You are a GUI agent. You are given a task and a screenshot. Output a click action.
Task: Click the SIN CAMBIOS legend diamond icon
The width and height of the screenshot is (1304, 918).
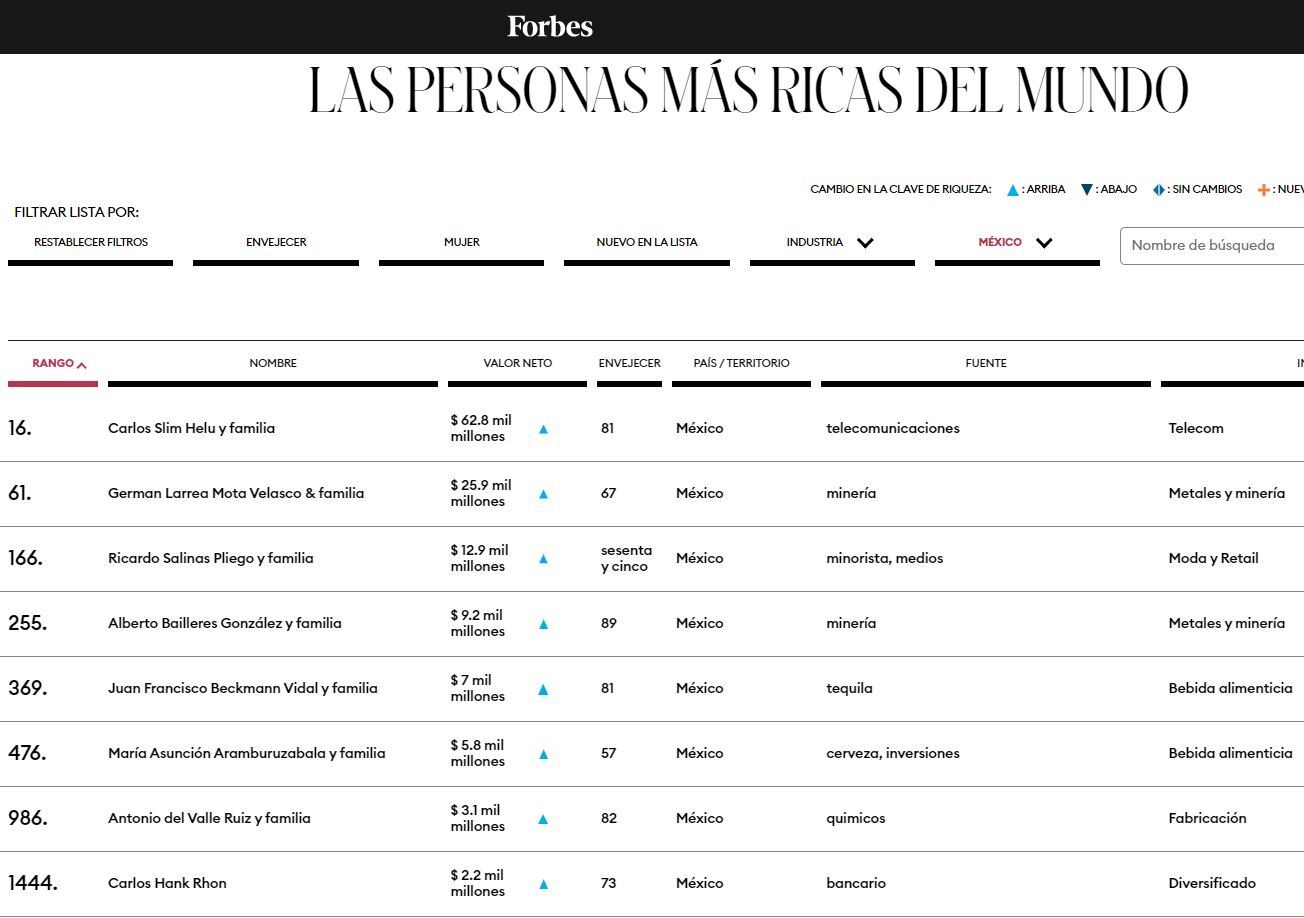click(x=1159, y=190)
